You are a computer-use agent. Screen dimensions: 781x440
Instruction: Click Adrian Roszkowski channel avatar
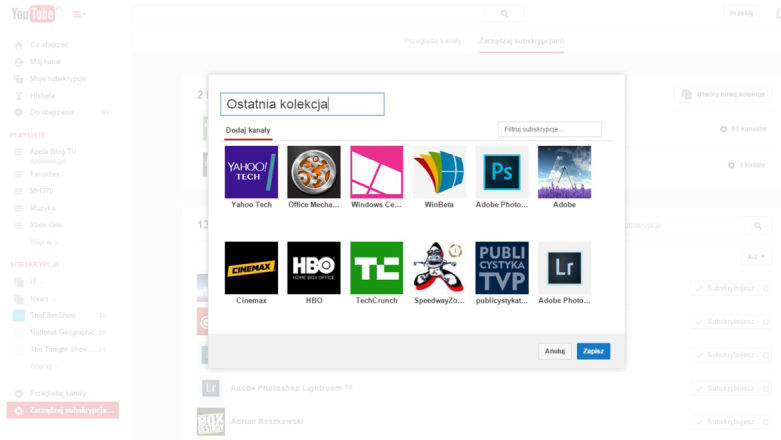click(x=211, y=422)
